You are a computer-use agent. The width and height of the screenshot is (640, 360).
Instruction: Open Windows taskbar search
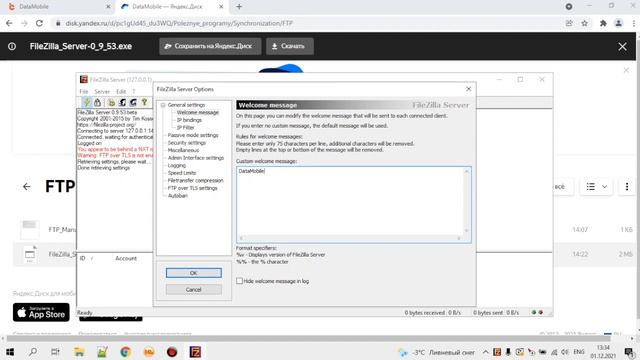click(33, 352)
